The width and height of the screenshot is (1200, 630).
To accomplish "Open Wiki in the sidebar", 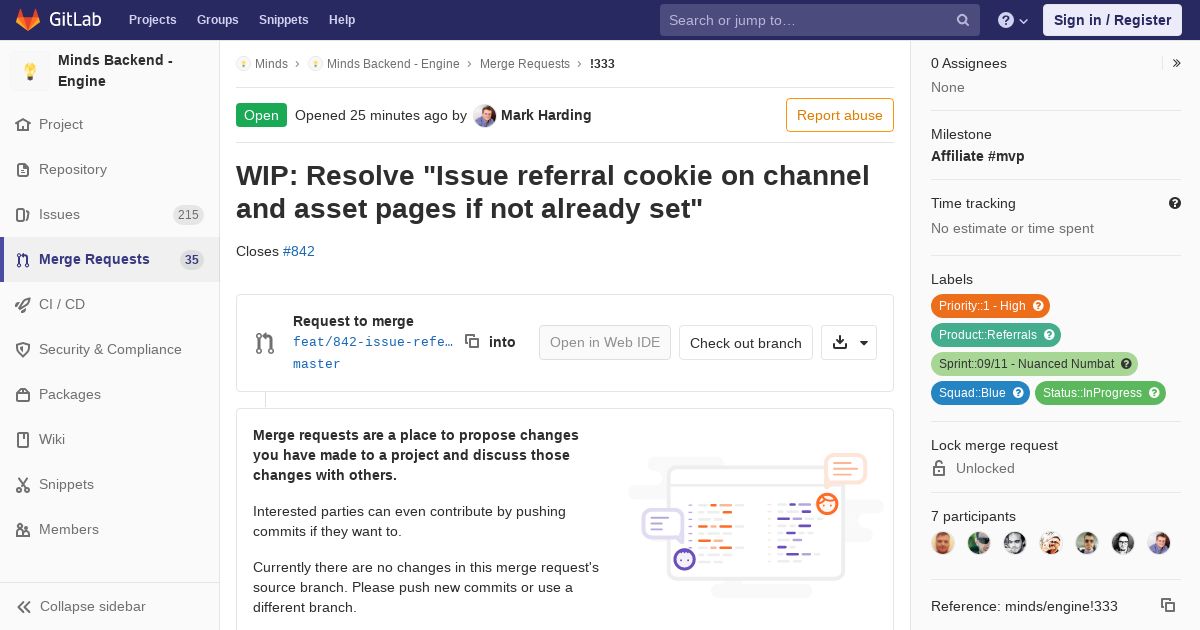I will click(x=110, y=439).
